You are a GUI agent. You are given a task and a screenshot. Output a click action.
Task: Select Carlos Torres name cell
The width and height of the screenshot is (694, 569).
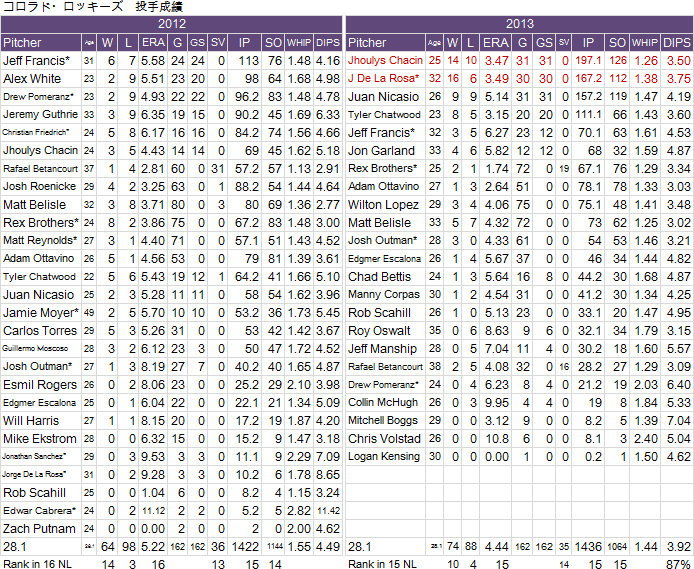(x=40, y=331)
